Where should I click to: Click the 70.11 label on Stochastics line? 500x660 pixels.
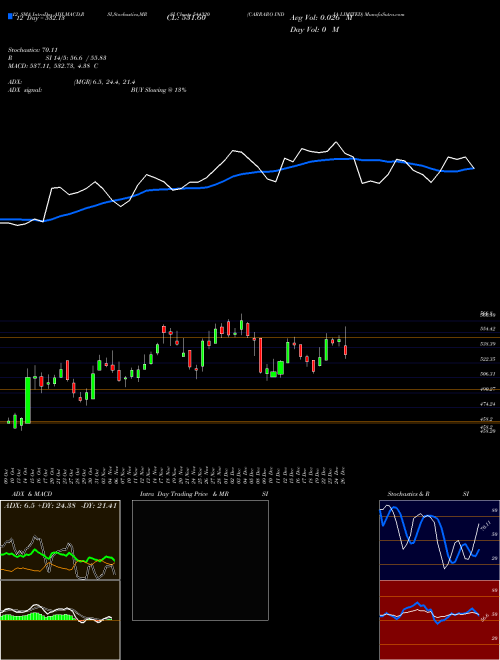pyautogui.click(x=485, y=525)
